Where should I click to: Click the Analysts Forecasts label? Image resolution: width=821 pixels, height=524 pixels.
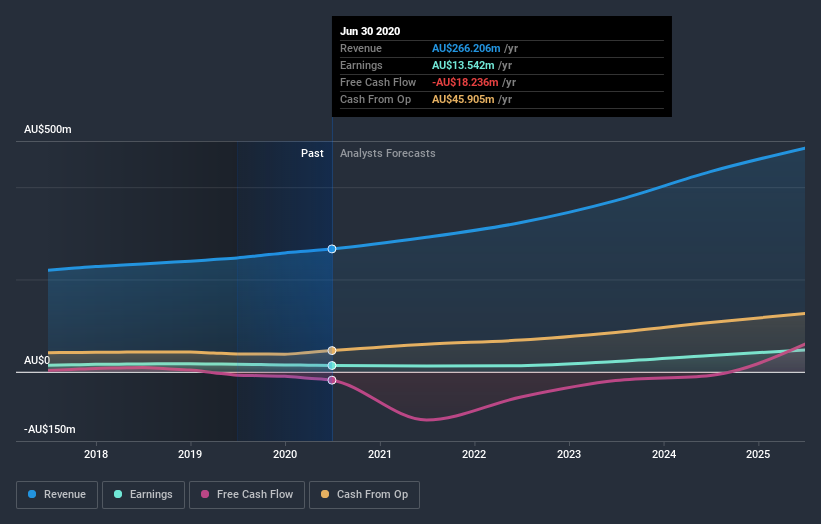(x=387, y=153)
